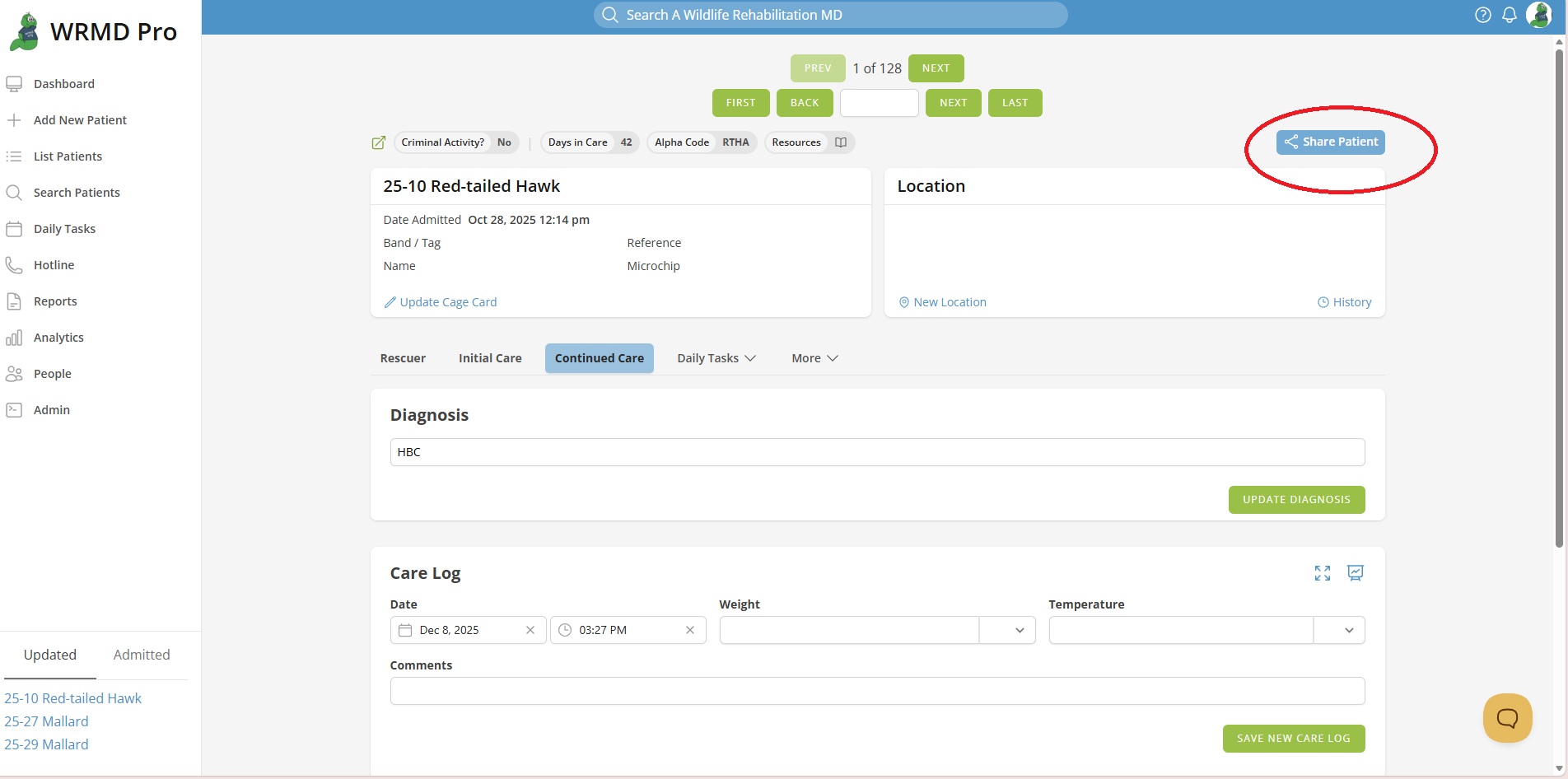Open notifications bell icon
This screenshot has width=1568, height=779.
pyautogui.click(x=1510, y=15)
